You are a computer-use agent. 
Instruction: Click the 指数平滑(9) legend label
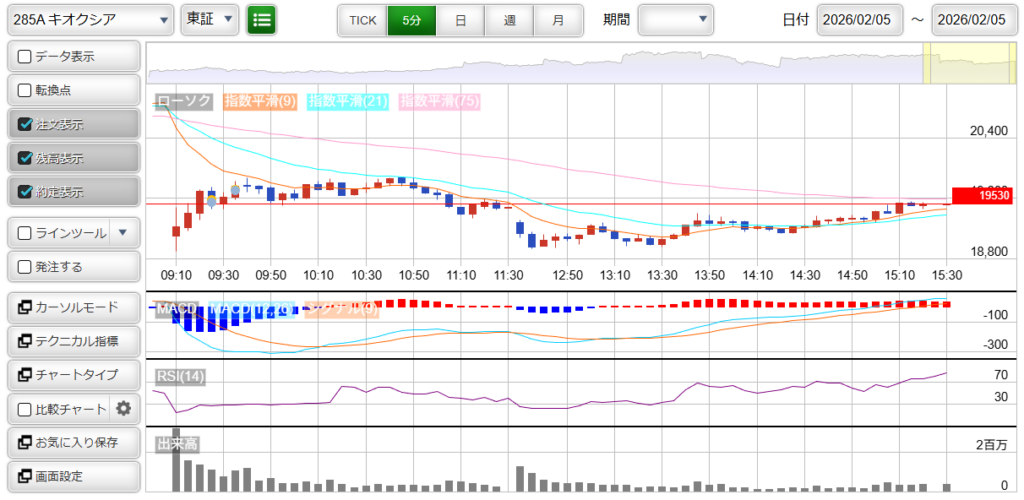(260, 101)
